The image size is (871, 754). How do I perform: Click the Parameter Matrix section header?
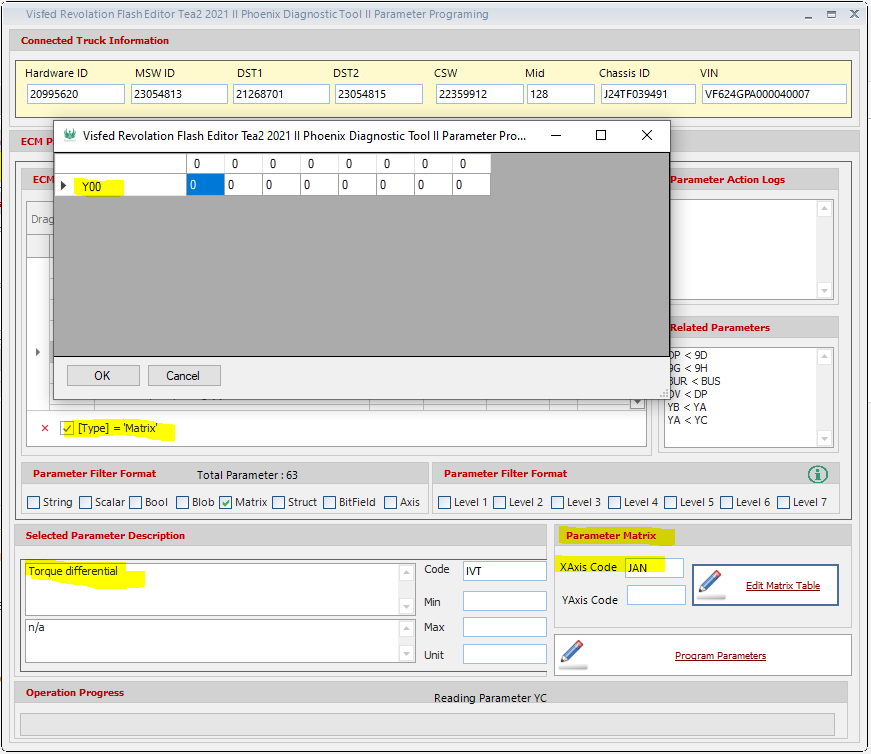[x=611, y=536]
